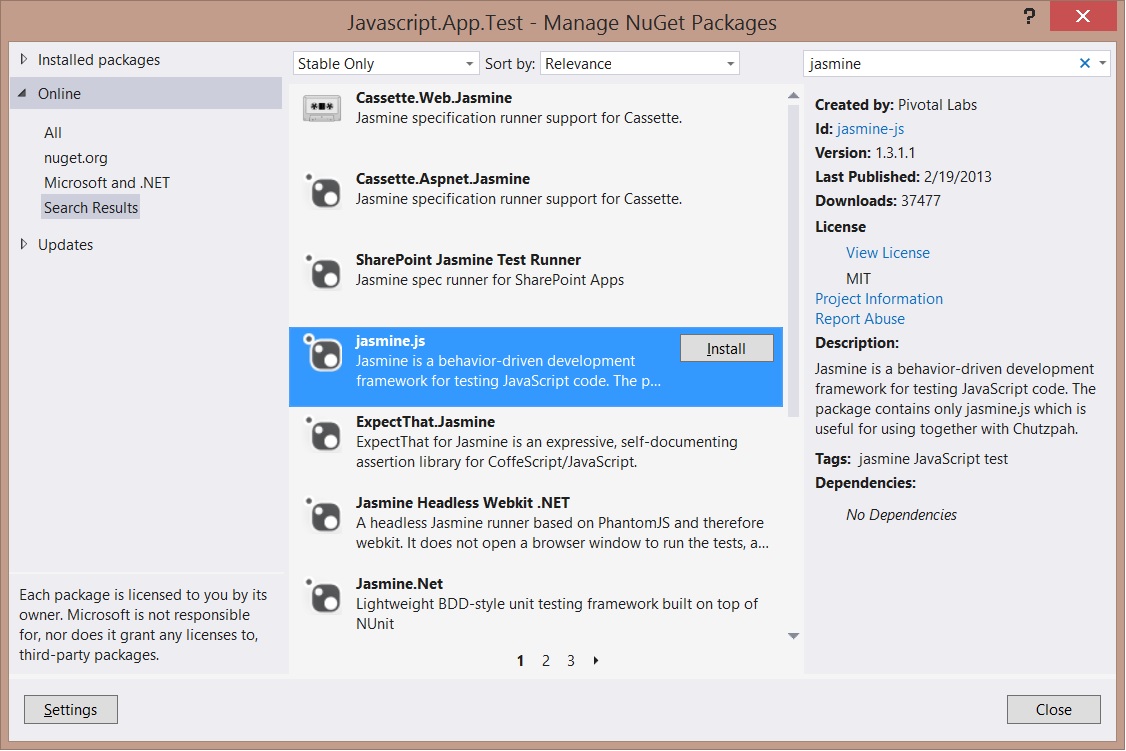
Task: Click the Jasmine.Net package icon
Action: click(x=322, y=596)
